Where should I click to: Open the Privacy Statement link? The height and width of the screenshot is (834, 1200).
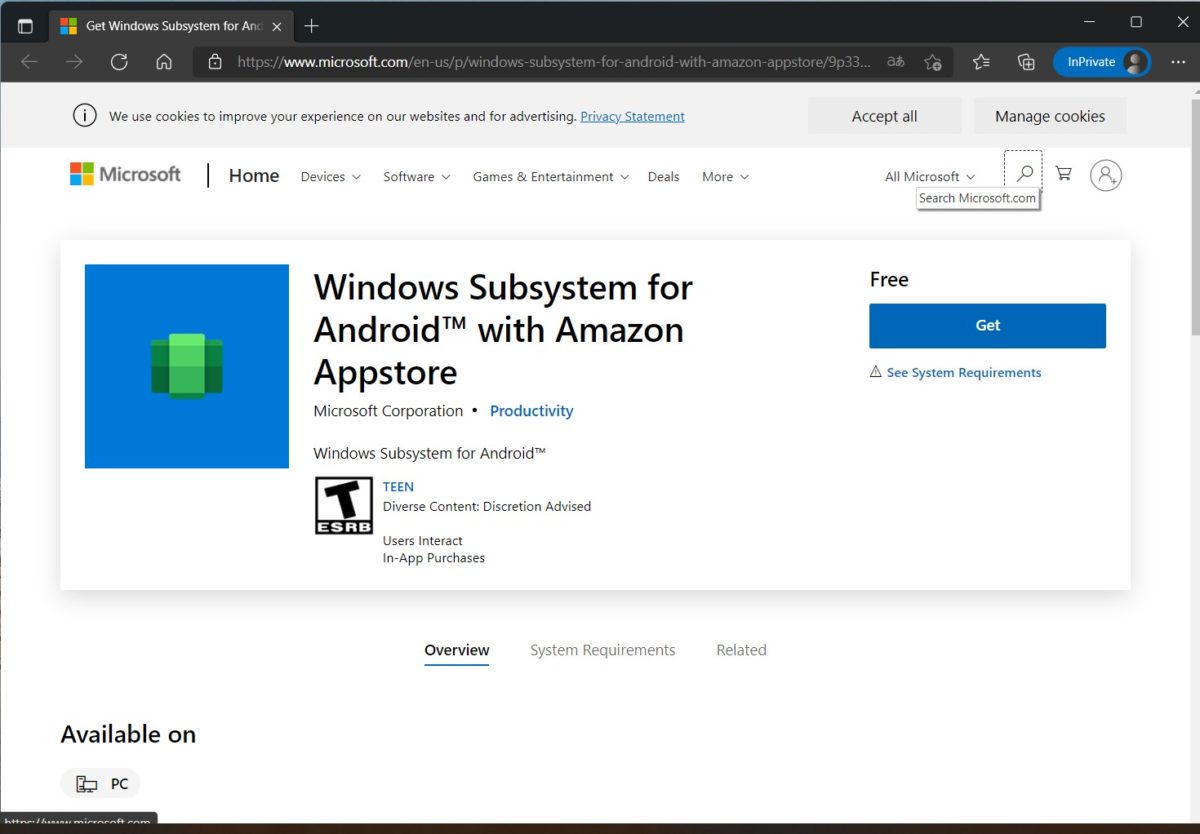[x=632, y=117]
